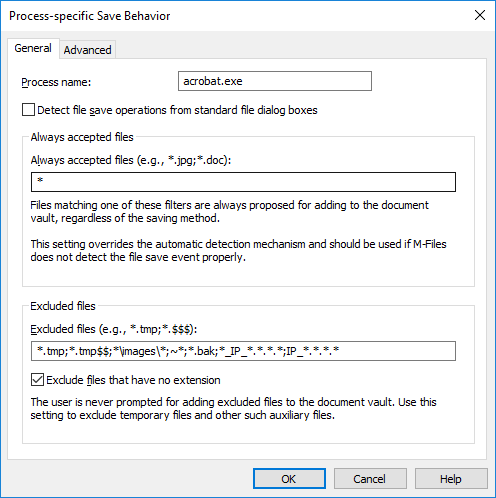Viewport: 496px width, 498px height.
Task: Enable Detect file save operations checkbox
Action: 28,110
